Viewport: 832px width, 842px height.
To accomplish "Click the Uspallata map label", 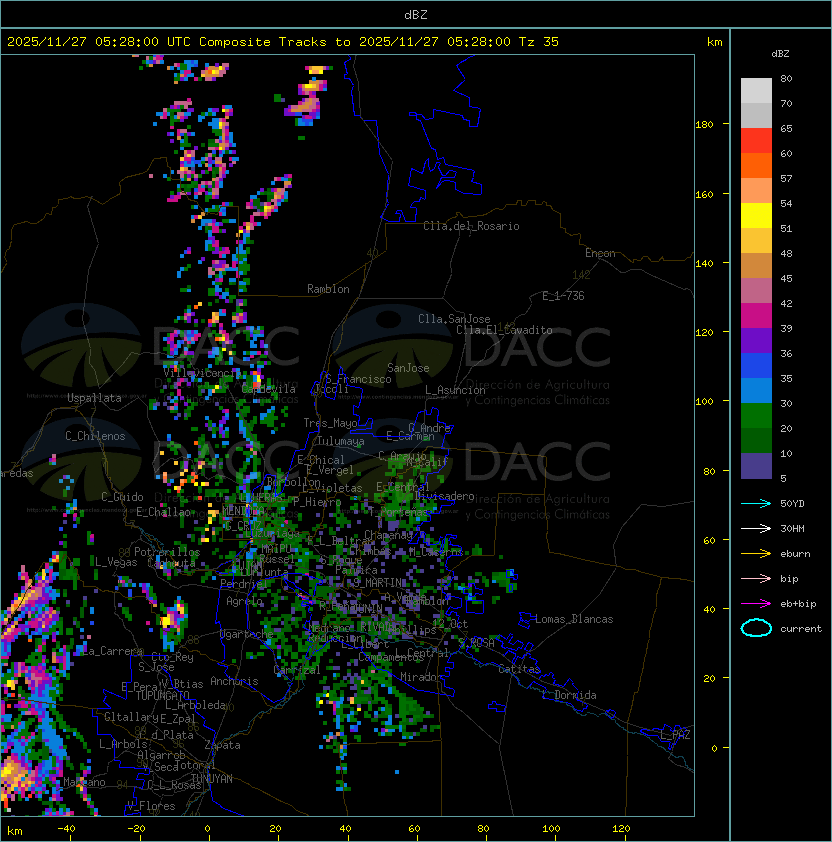I will point(94,398).
